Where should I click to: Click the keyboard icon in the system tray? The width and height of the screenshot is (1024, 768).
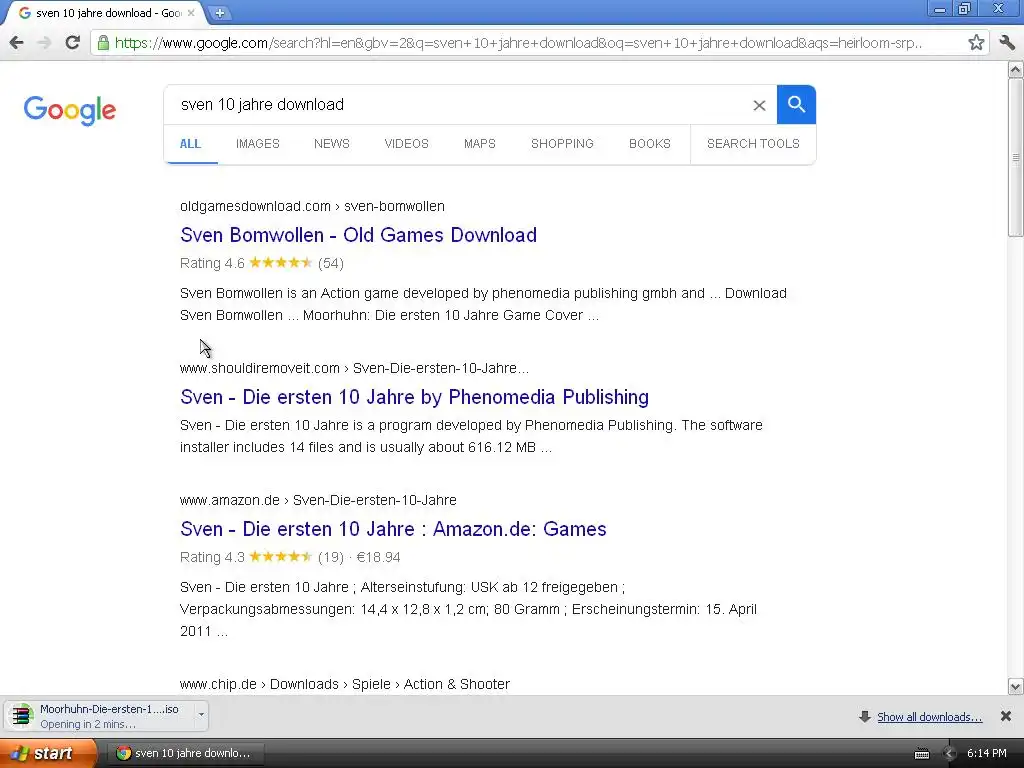click(x=921, y=754)
